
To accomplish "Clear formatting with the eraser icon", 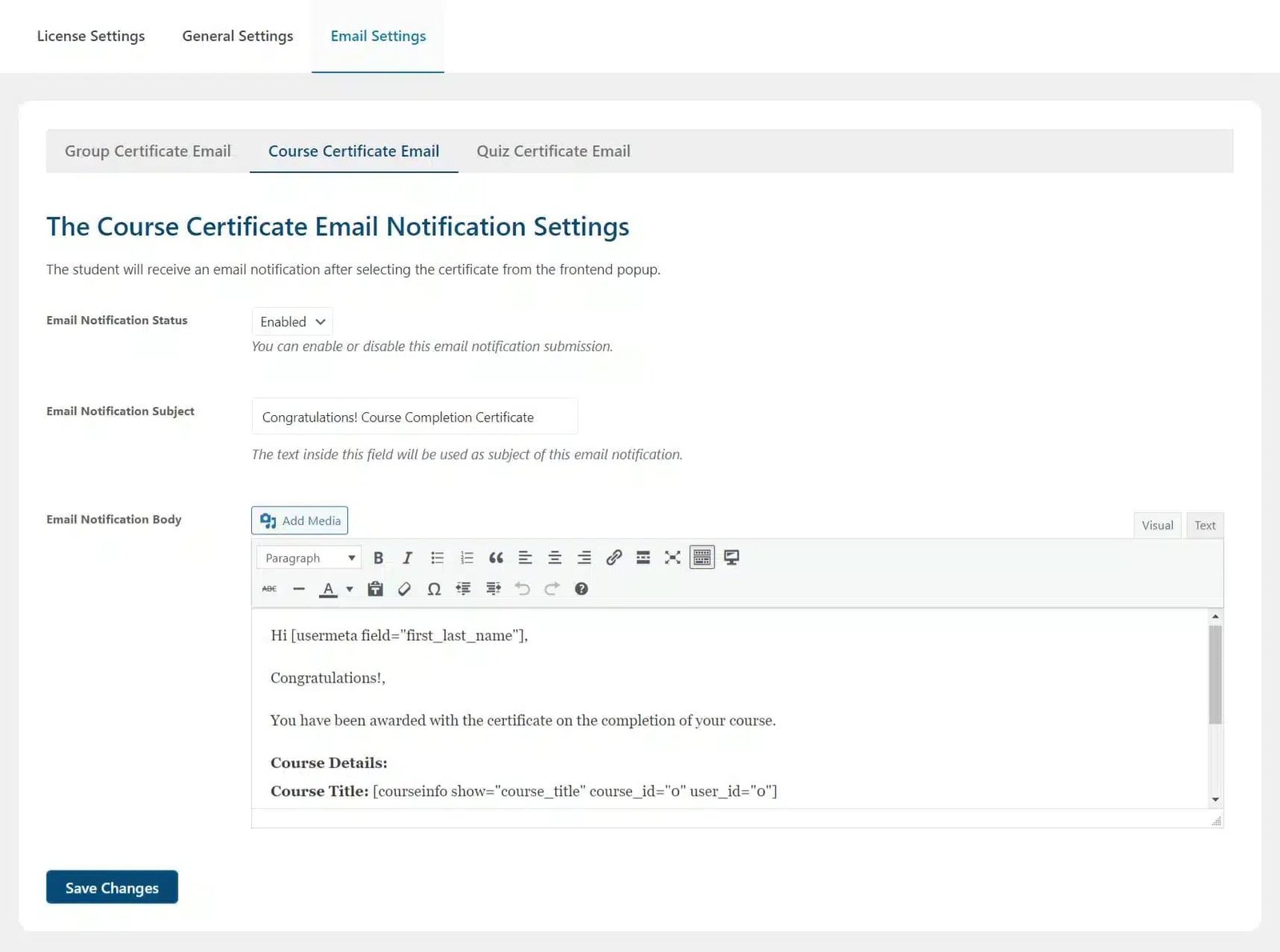I will pyautogui.click(x=404, y=589).
